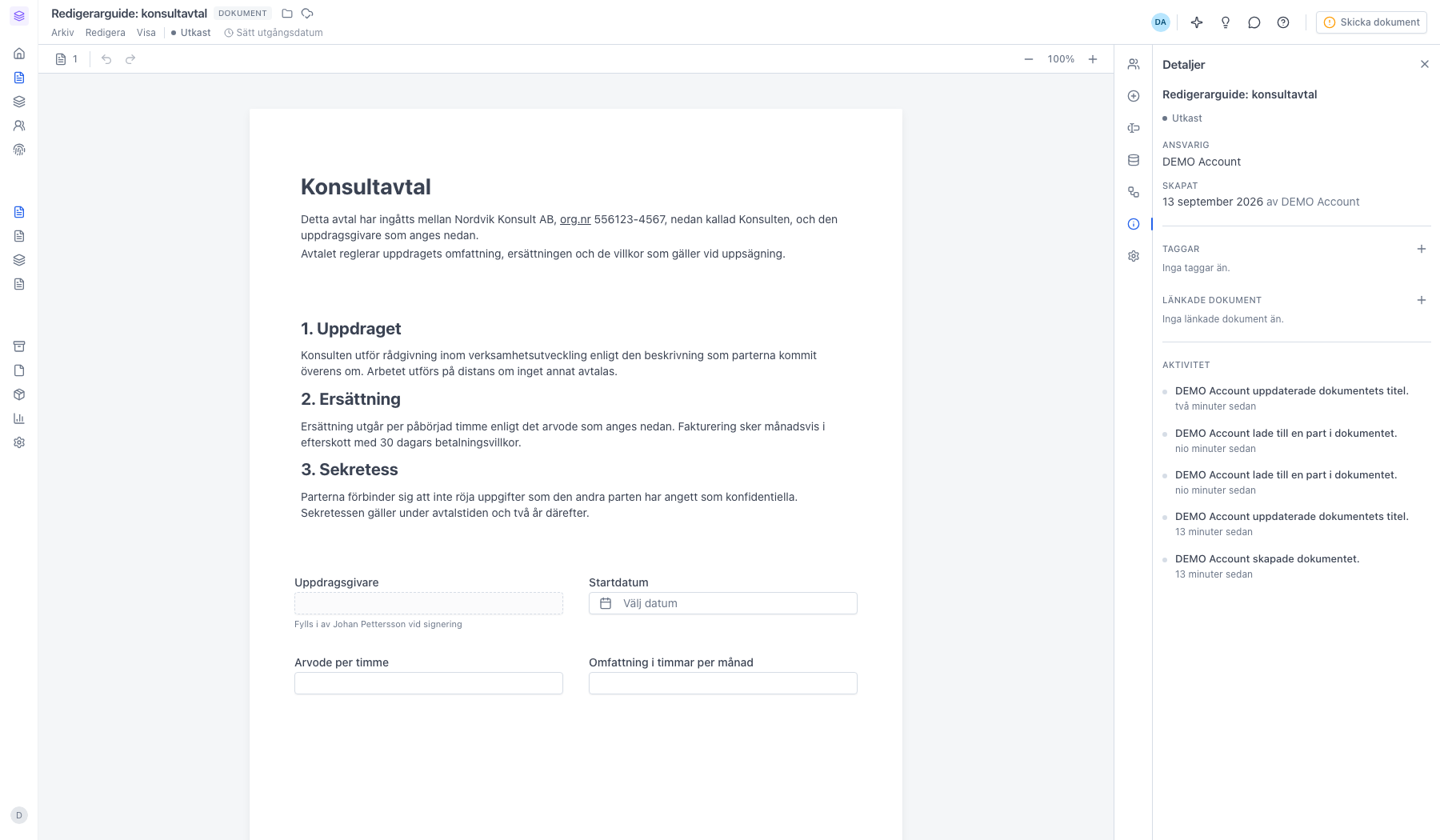Open the home icon in the navigation sidebar

tap(19, 54)
